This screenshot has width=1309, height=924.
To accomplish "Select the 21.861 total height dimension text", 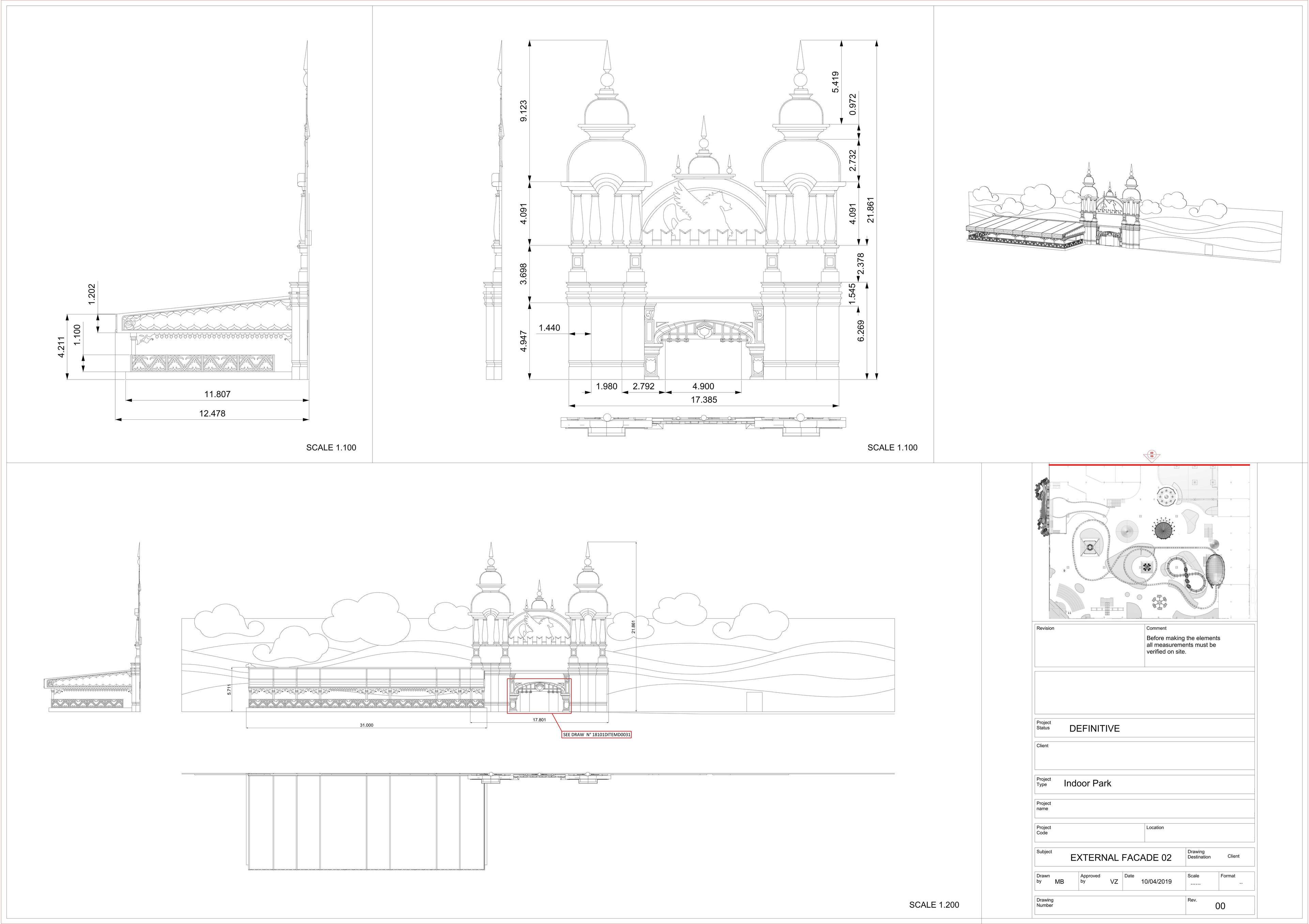I will pyautogui.click(x=870, y=210).
